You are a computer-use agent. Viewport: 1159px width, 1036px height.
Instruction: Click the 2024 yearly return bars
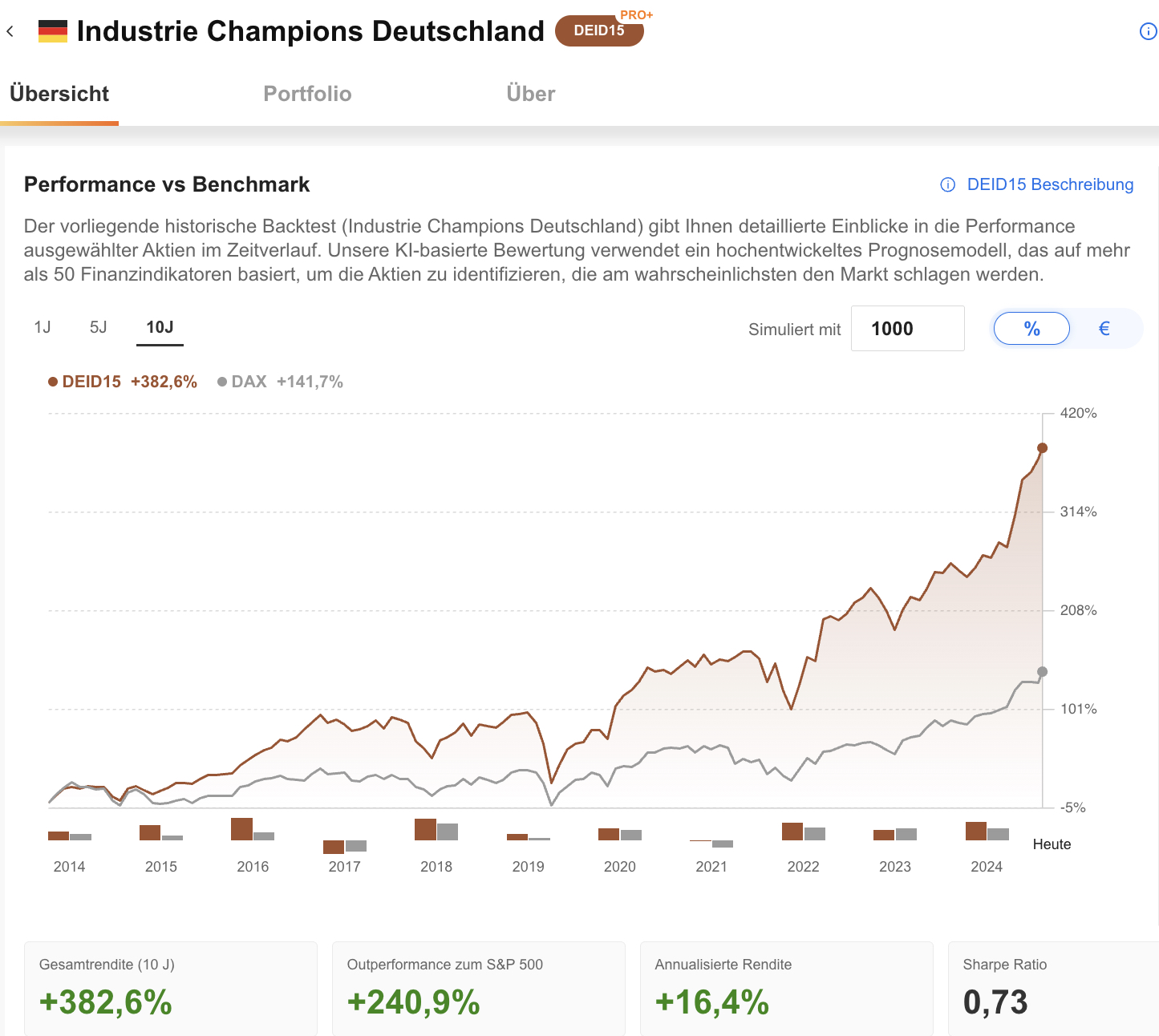pyautogui.click(x=987, y=831)
